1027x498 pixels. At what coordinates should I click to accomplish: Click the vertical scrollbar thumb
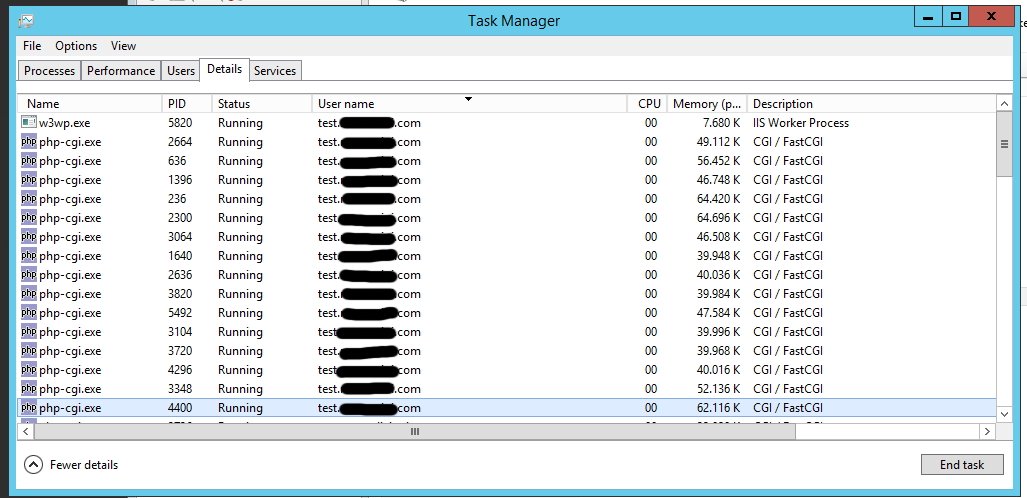pyautogui.click(x=1004, y=144)
